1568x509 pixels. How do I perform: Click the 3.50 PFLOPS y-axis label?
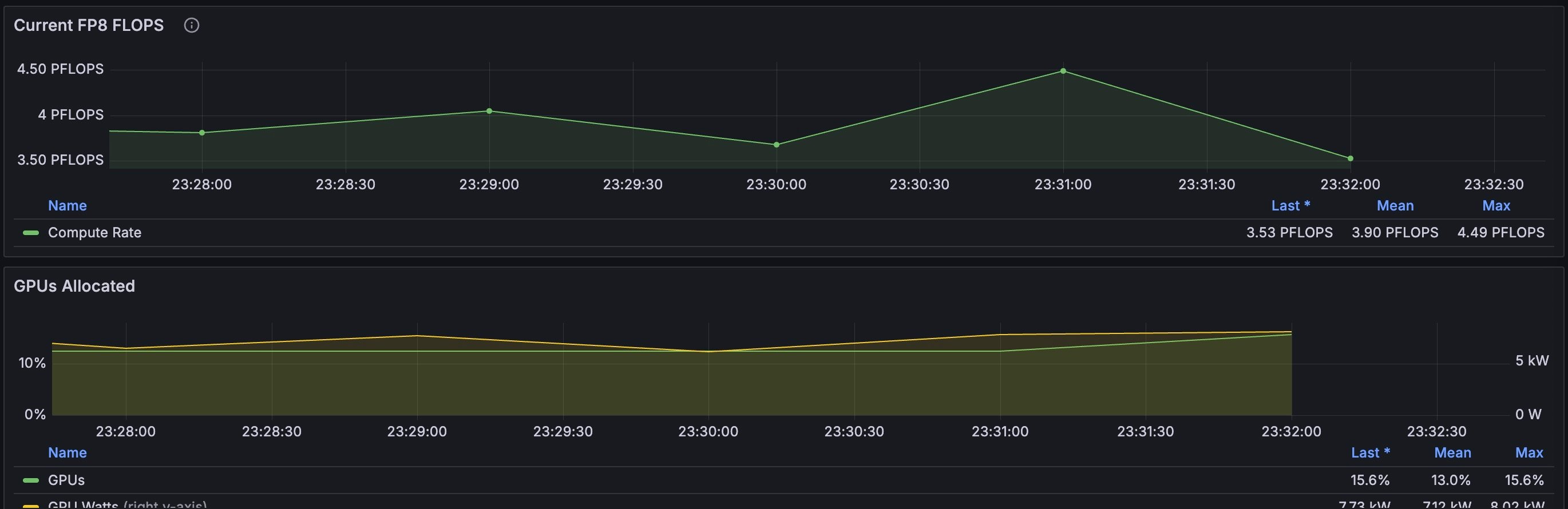click(60, 160)
